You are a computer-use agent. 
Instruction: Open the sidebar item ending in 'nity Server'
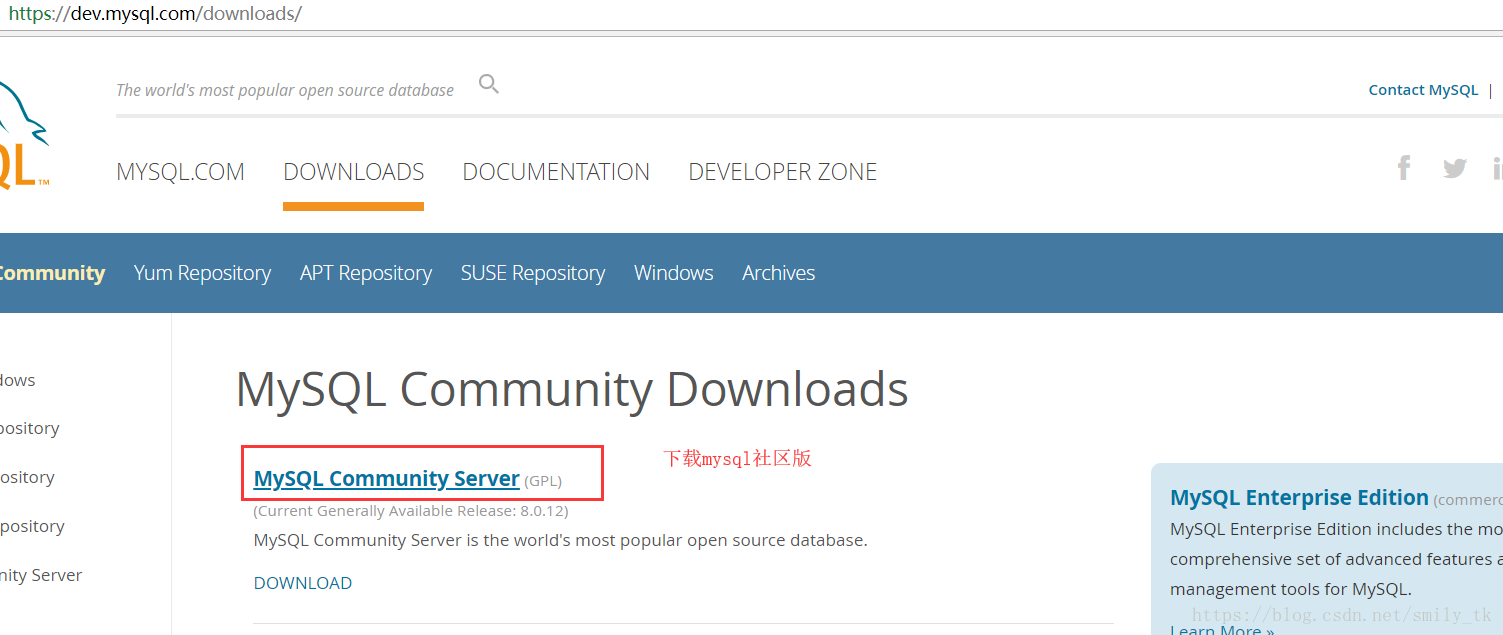41,575
